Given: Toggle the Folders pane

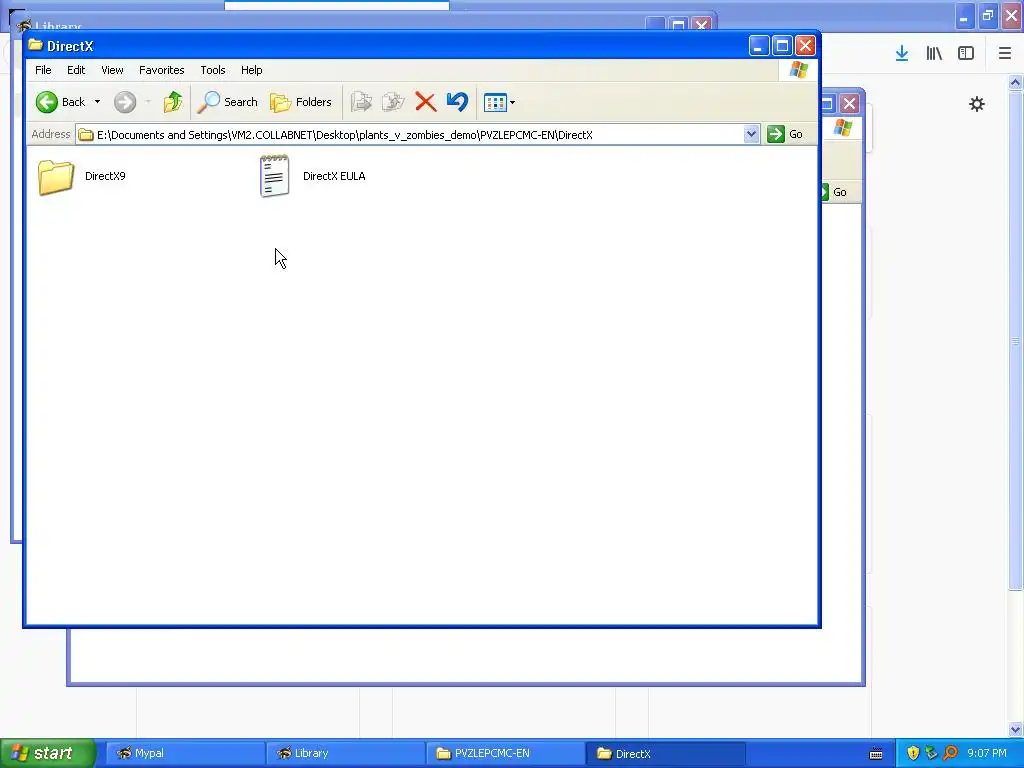Looking at the screenshot, I should 301,102.
